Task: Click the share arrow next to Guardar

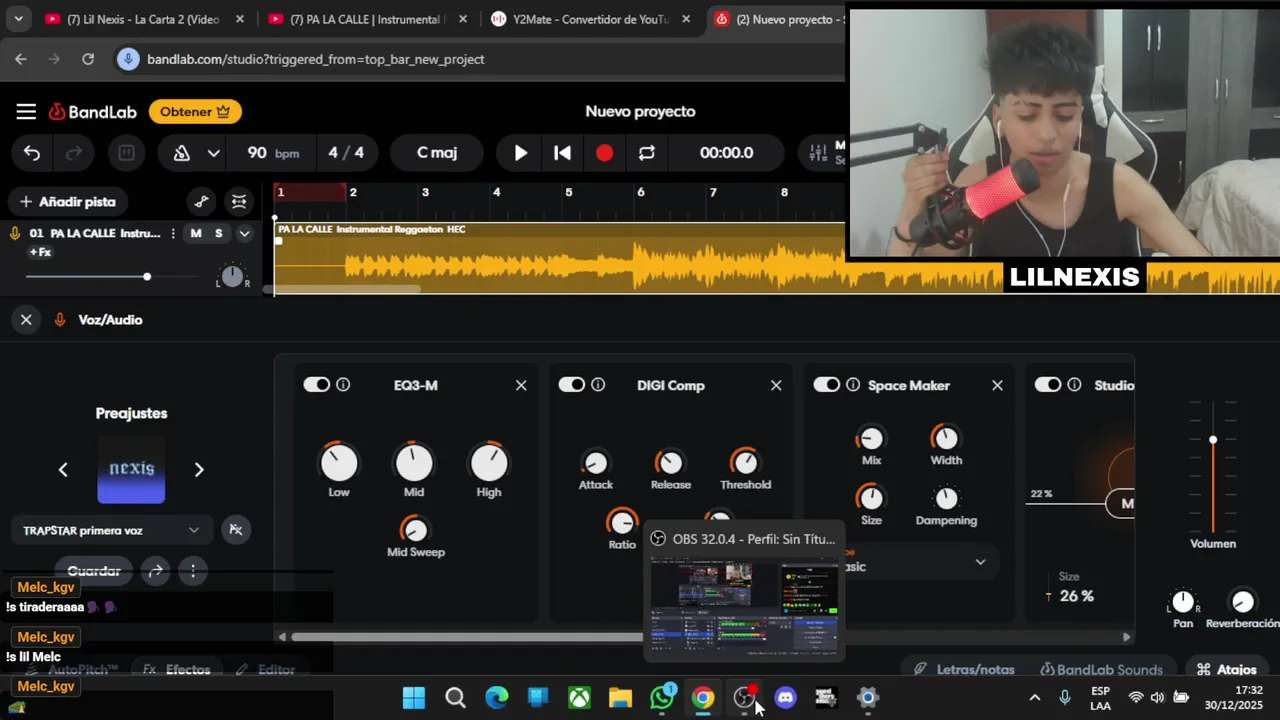Action: (x=155, y=571)
